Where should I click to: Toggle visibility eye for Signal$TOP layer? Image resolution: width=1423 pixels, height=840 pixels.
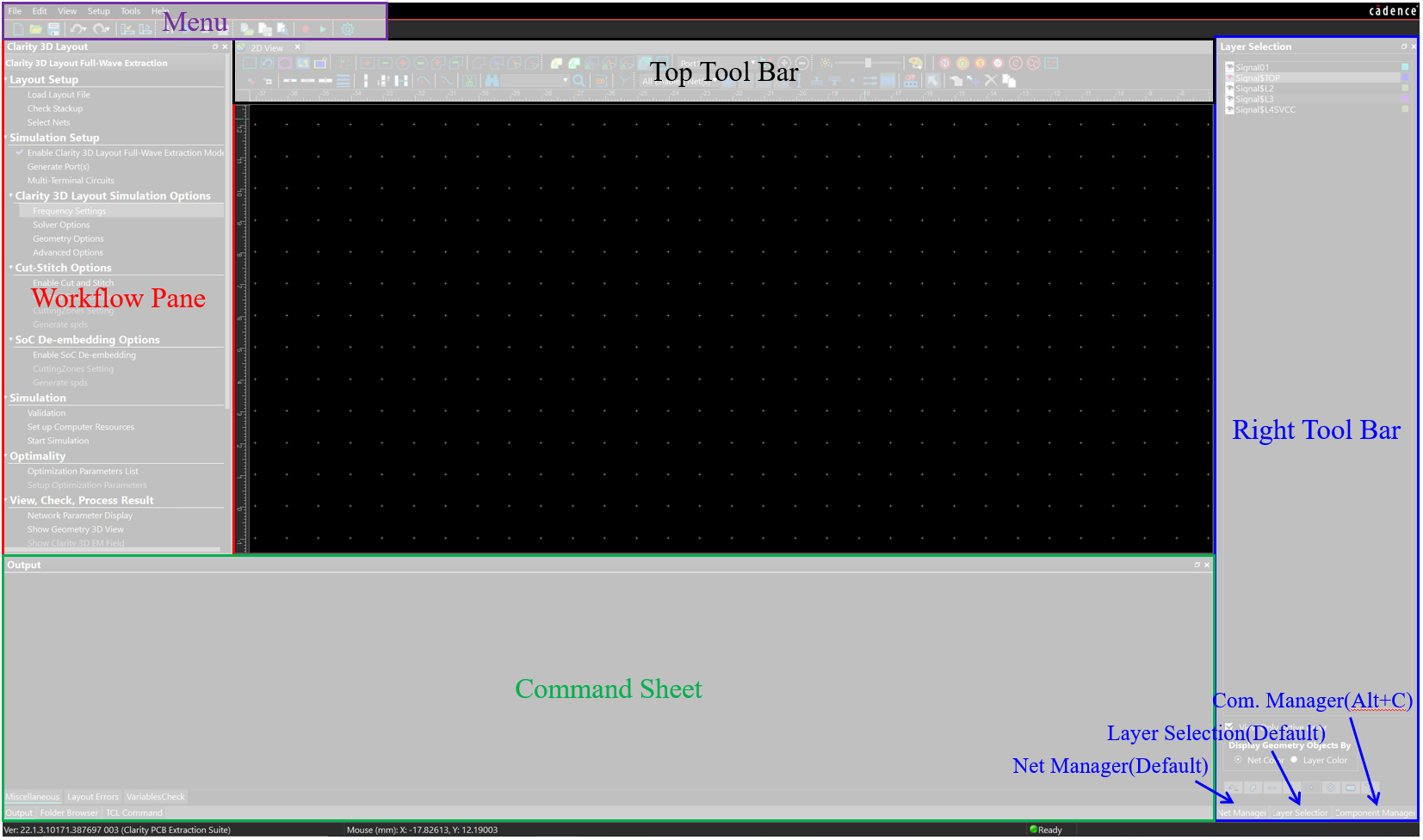pos(1230,77)
